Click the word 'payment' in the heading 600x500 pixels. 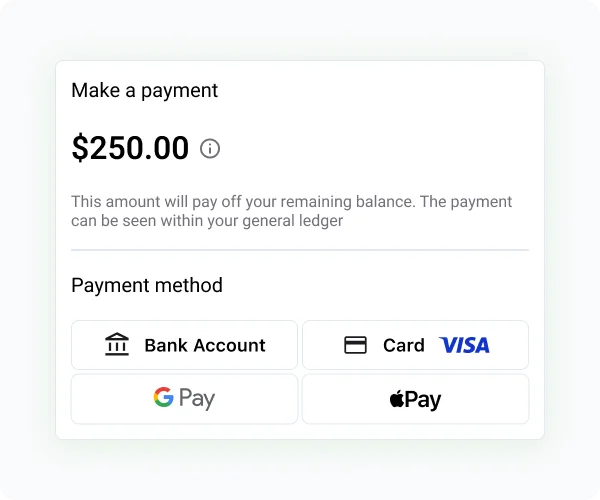(180, 90)
